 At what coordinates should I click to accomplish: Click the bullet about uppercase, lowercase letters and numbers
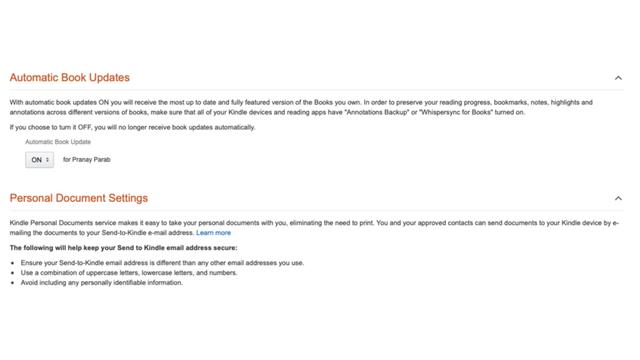pos(129,273)
